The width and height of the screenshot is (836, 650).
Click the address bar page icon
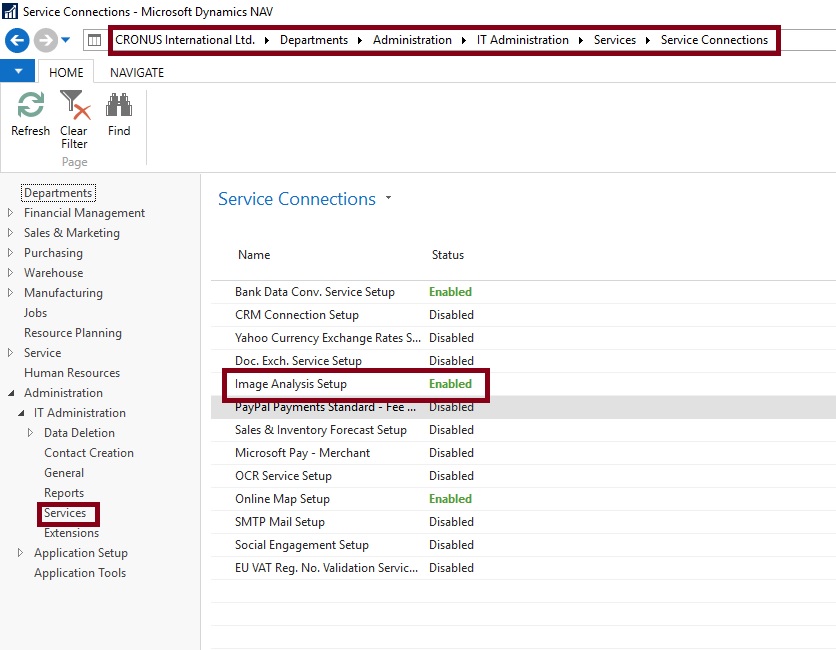coord(94,40)
